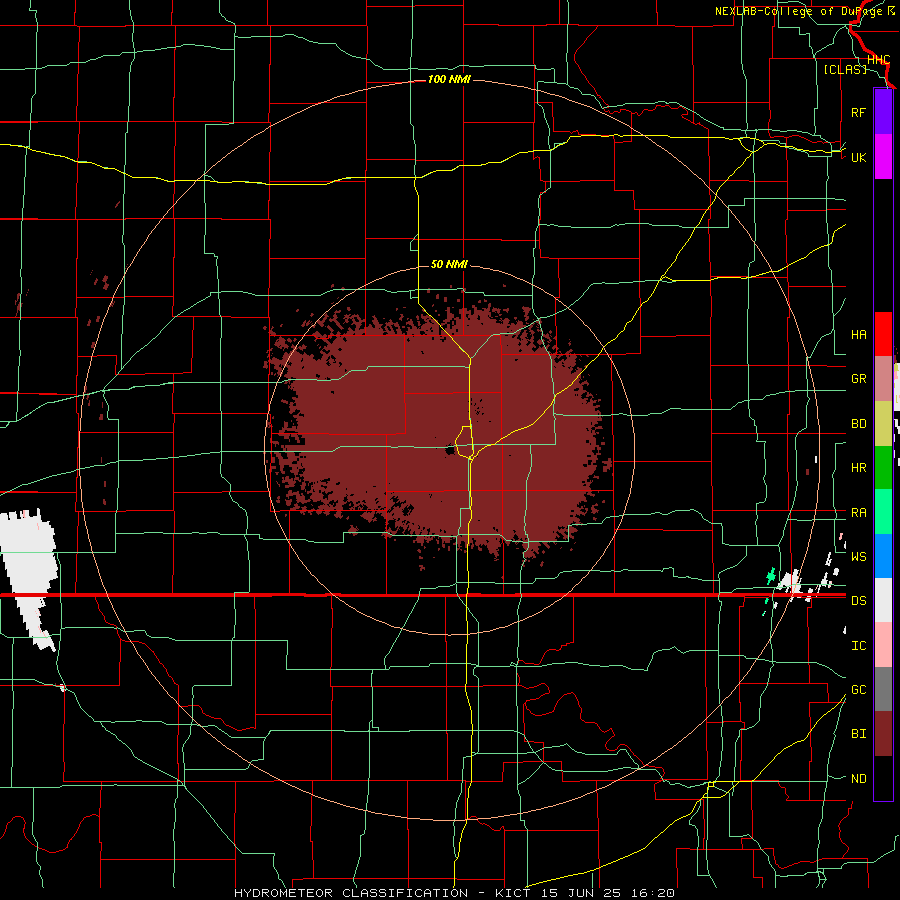Click the purple RF legend color swatch
The image size is (900, 900).
[x=883, y=112]
